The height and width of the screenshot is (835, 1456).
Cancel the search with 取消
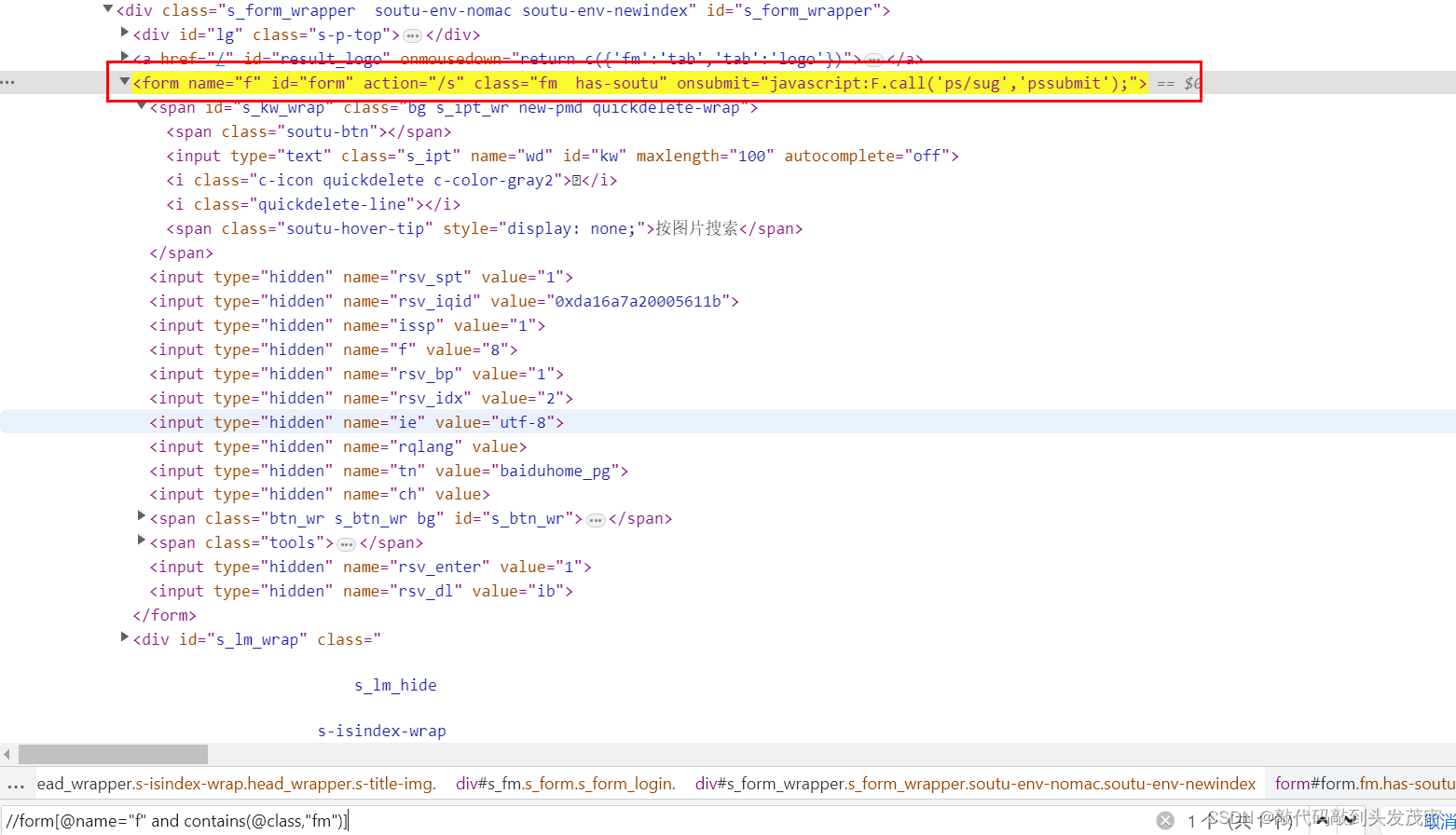[x=1440, y=820]
